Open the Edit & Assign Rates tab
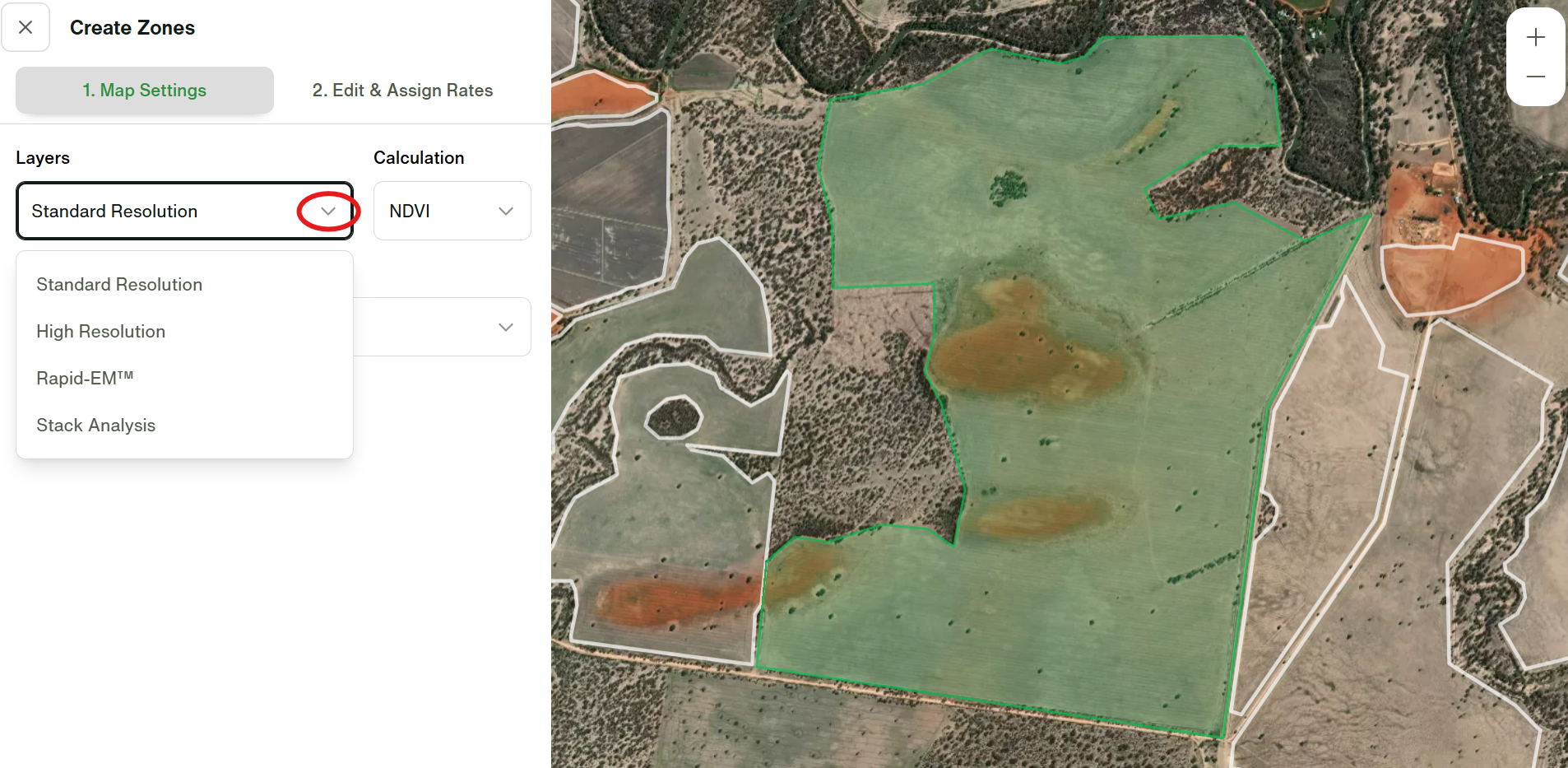Screen dimensions: 1568x768 coord(402,91)
